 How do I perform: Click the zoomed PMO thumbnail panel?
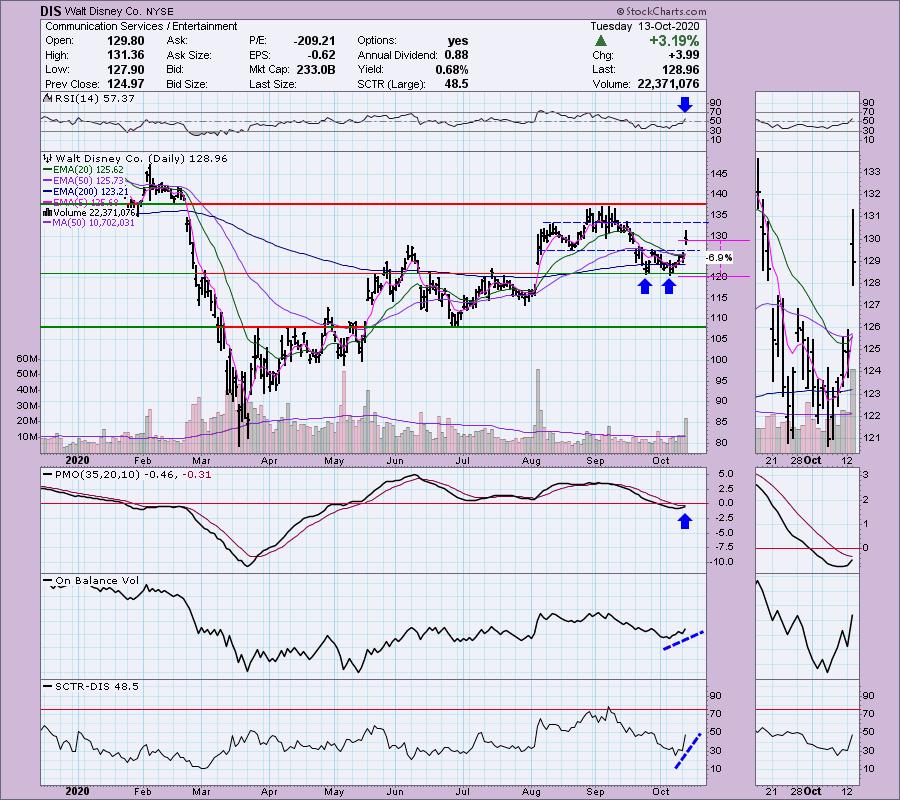[807, 522]
